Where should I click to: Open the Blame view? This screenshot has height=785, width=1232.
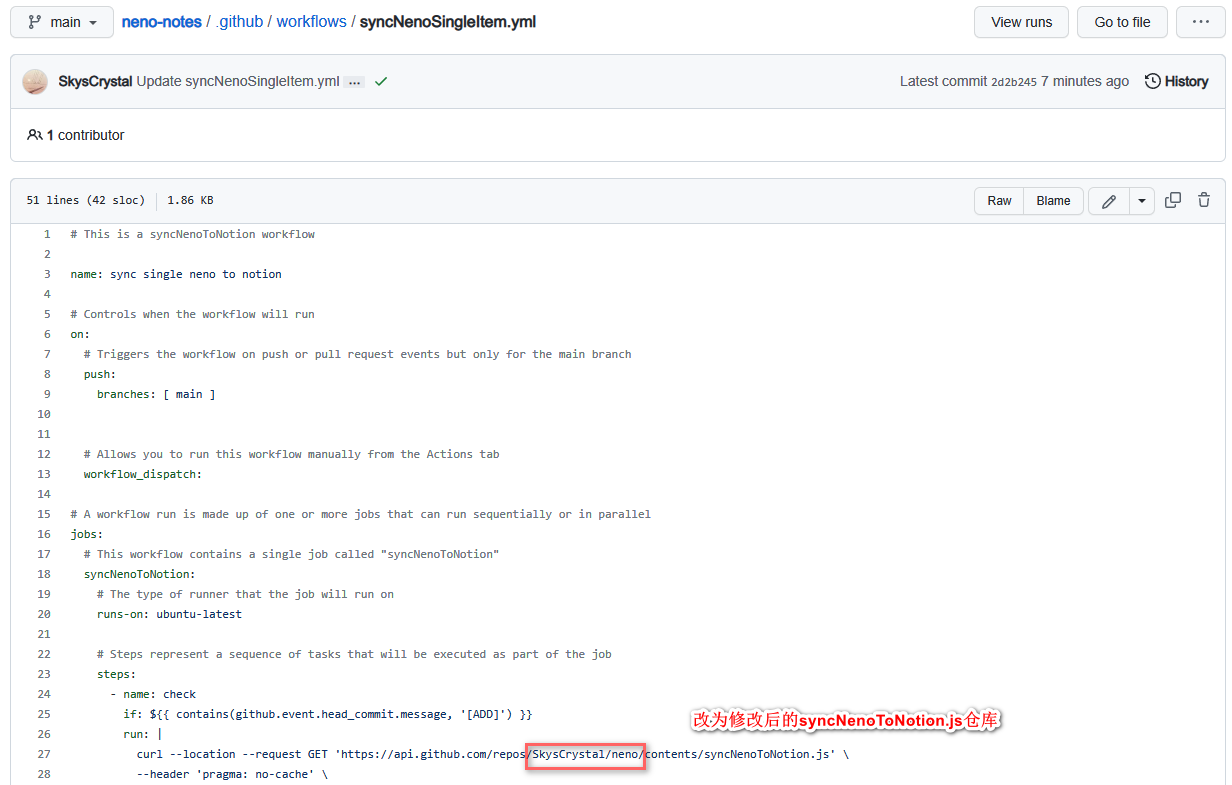tap(1053, 201)
